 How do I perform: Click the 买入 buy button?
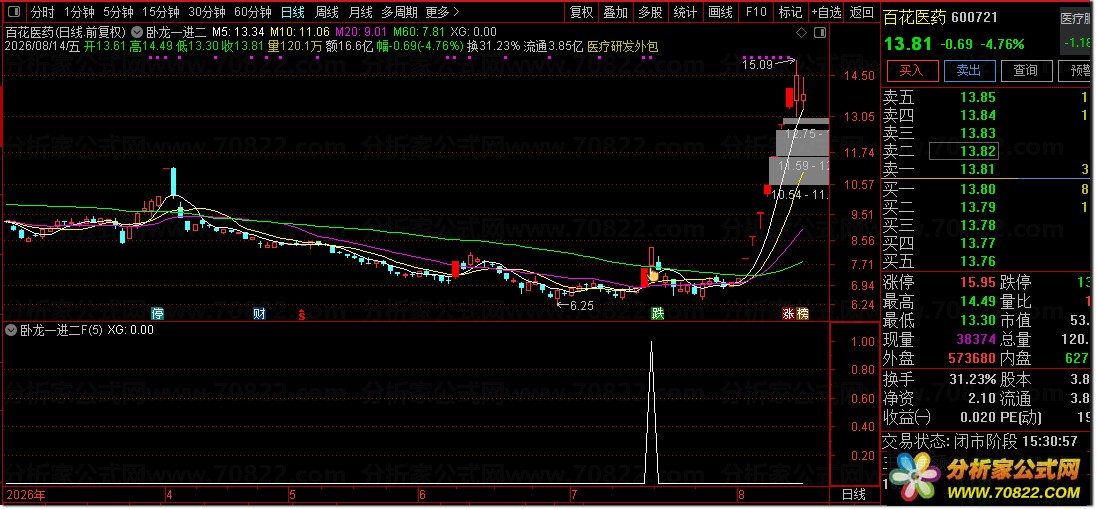[911, 70]
